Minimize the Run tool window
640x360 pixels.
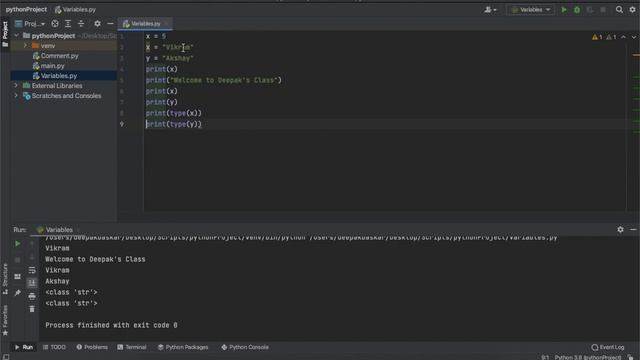tap(633, 229)
